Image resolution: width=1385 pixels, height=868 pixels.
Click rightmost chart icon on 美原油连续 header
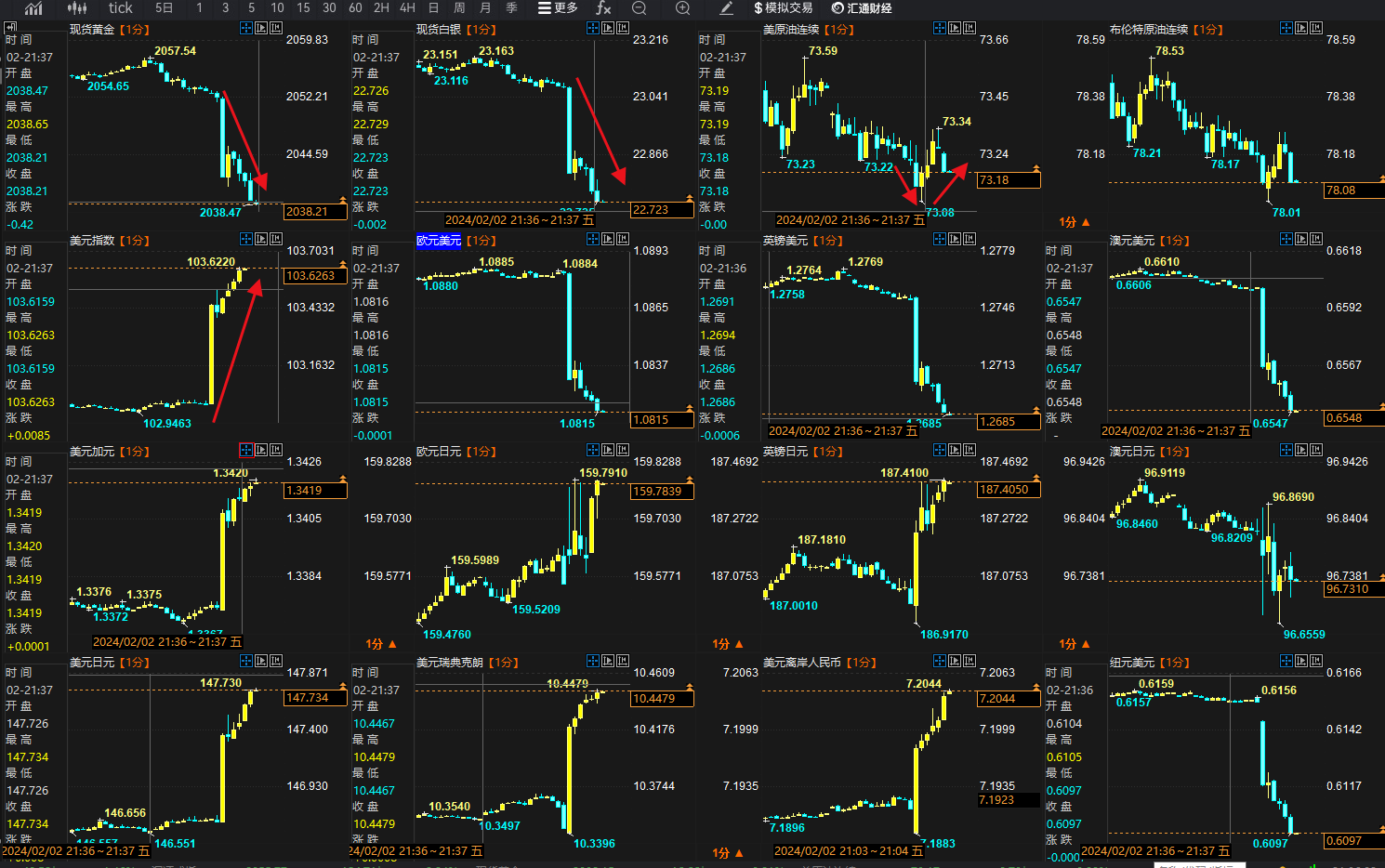tap(969, 29)
